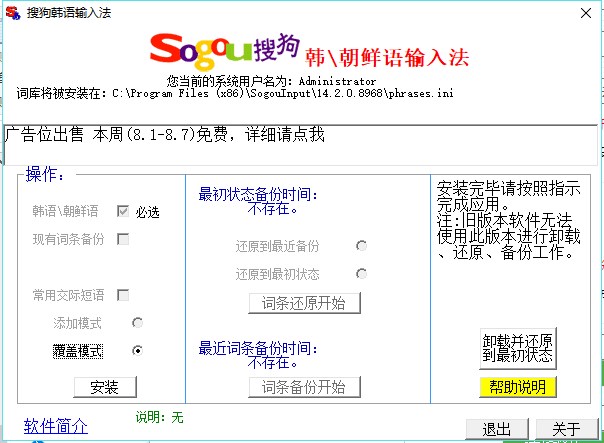The width and height of the screenshot is (604, 443).
Task: Choose the 还原到最初状态 option
Action: click(361, 274)
